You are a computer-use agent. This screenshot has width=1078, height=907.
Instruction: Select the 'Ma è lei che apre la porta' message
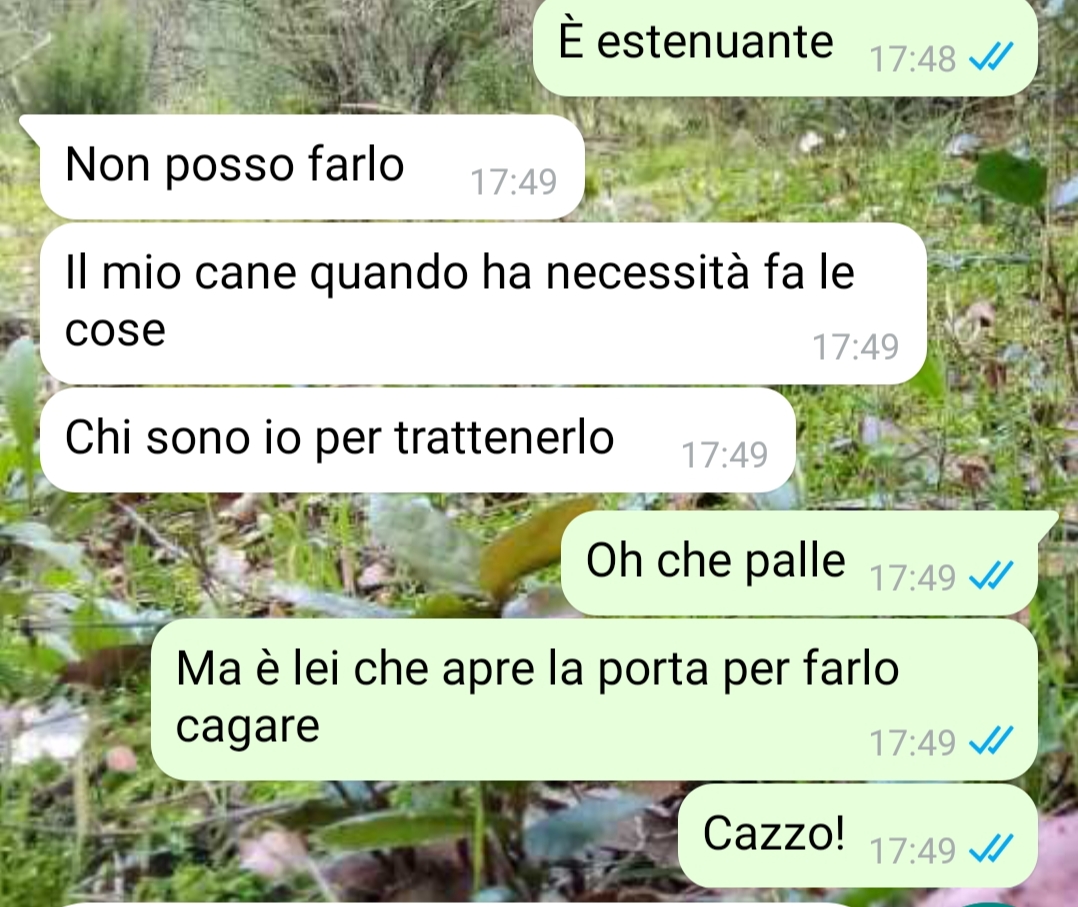pyautogui.click(x=594, y=699)
